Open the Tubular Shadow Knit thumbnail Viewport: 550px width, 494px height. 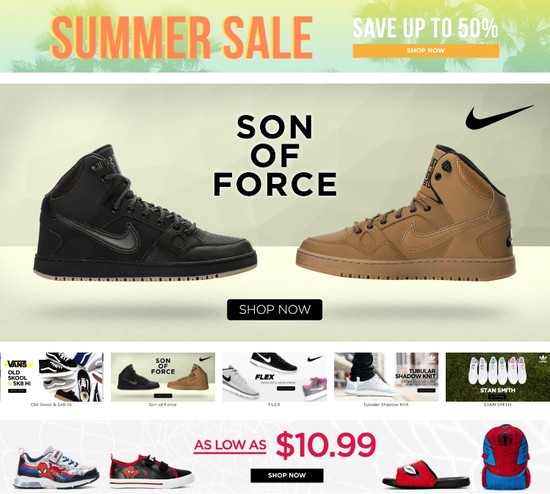386,377
